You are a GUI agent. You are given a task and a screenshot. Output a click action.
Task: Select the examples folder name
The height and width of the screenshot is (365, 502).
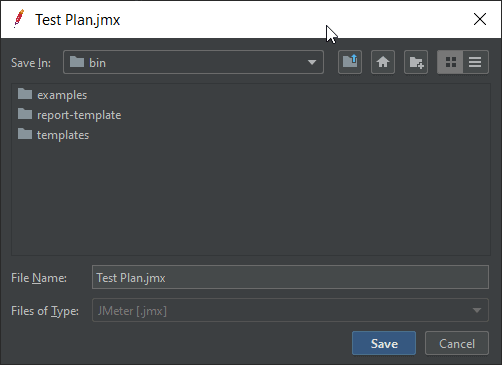(x=62, y=95)
